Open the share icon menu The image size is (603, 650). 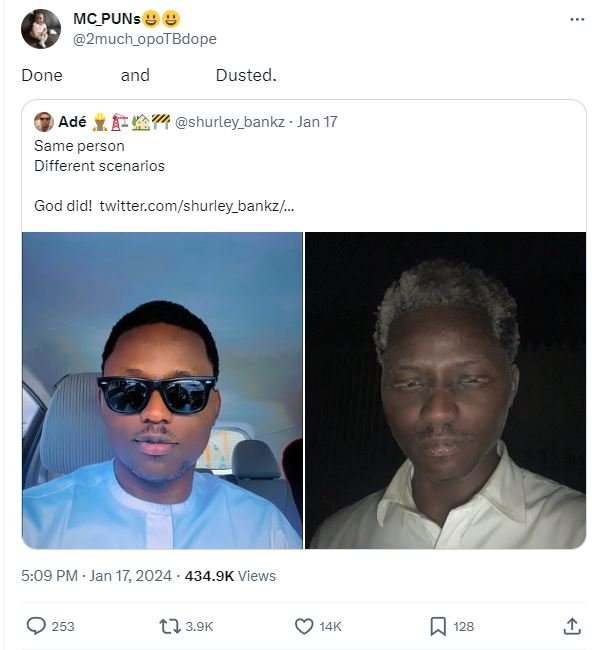572,626
